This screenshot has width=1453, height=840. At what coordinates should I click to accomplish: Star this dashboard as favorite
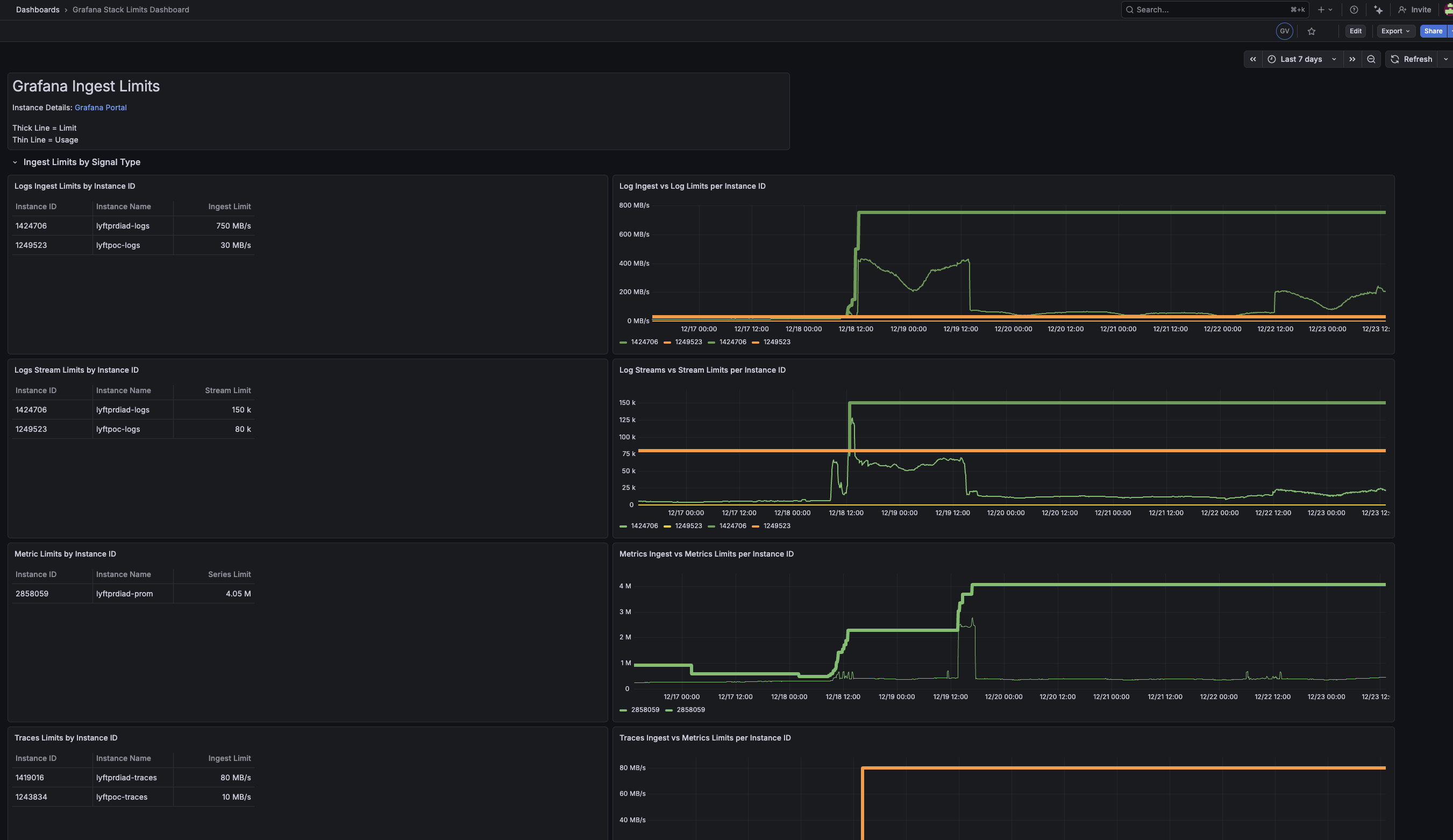coord(1312,31)
